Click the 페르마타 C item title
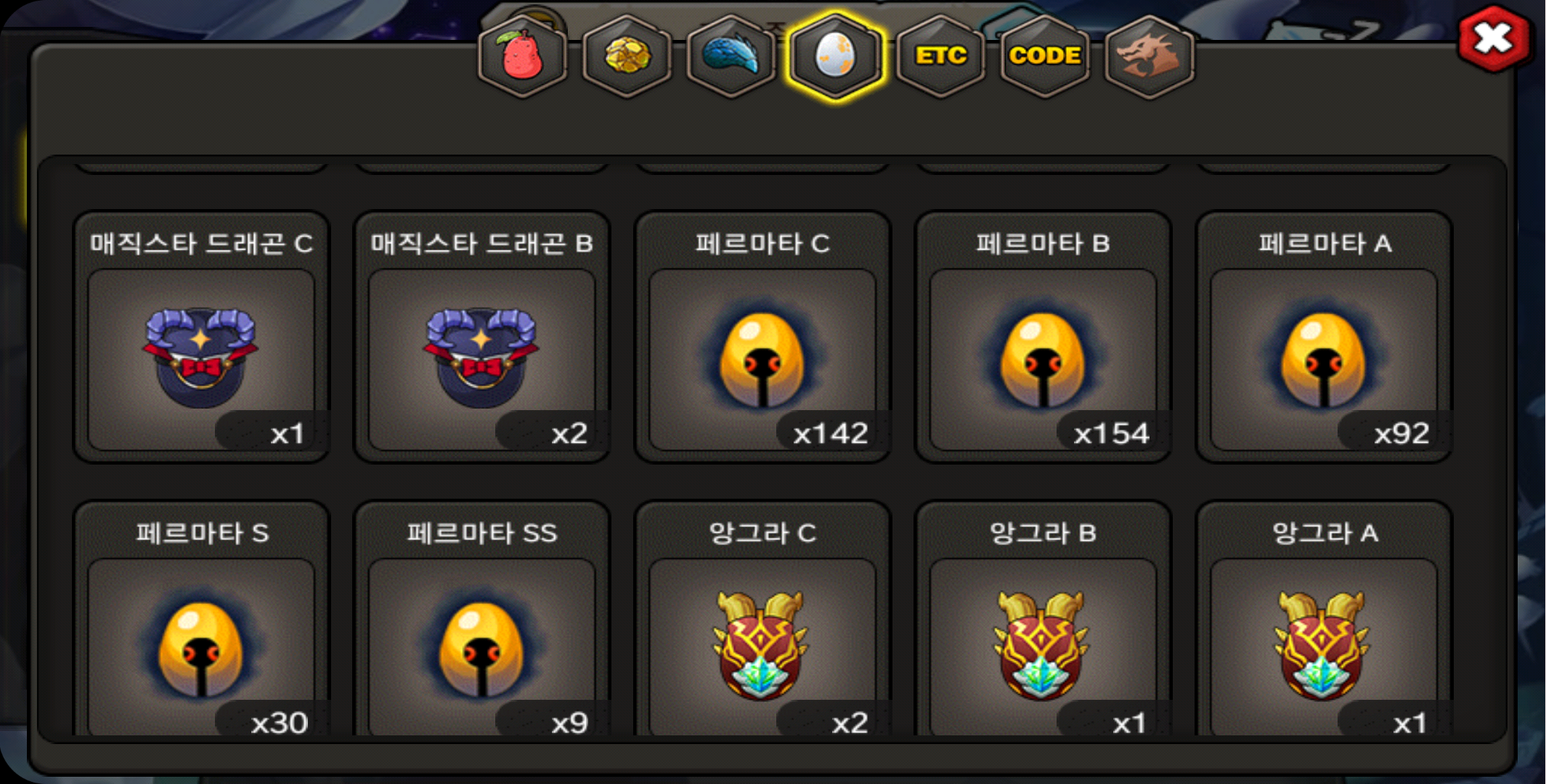This screenshot has width=1546, height=784. 762,243
